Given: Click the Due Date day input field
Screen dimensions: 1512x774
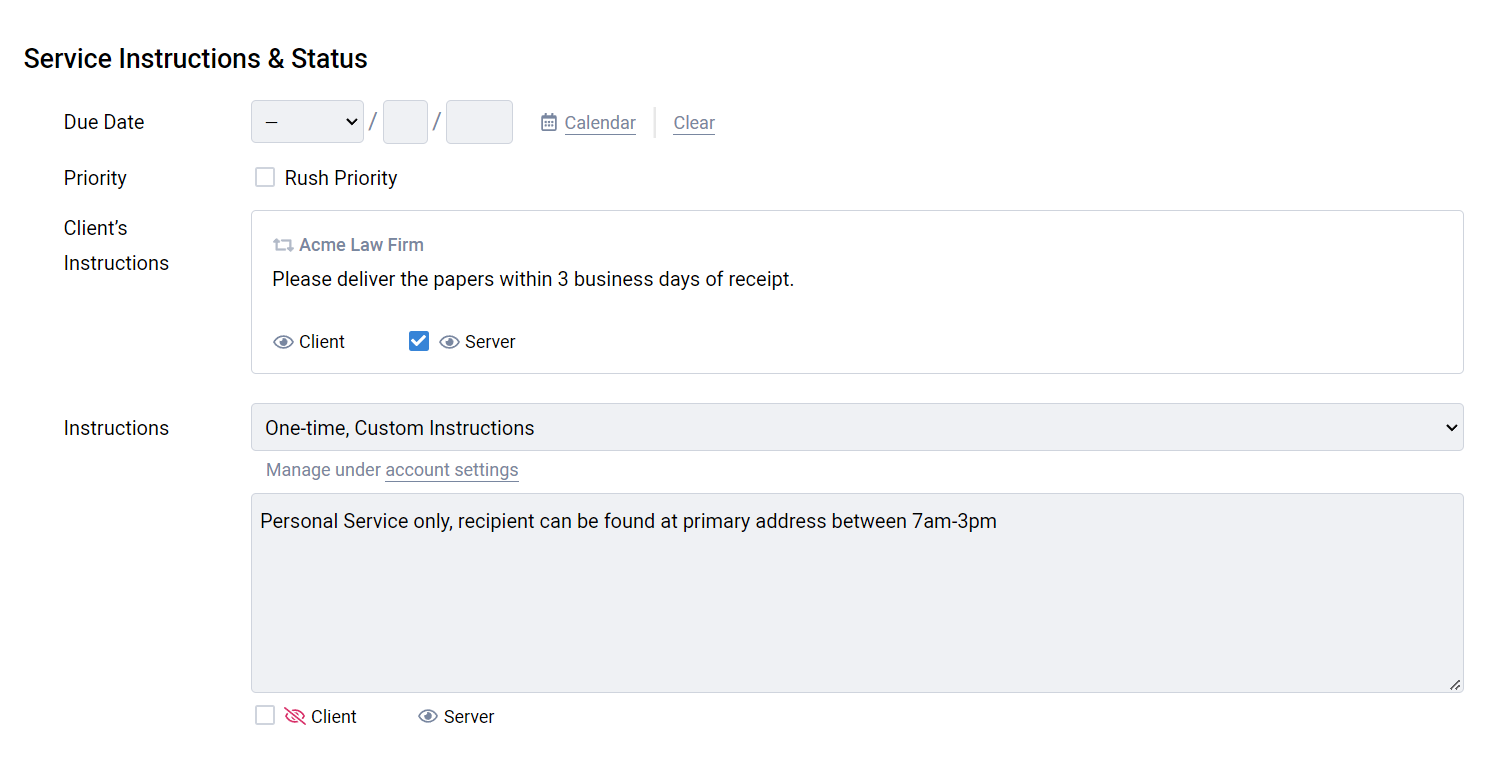Looking at the screenshot, I should point(405,122).
